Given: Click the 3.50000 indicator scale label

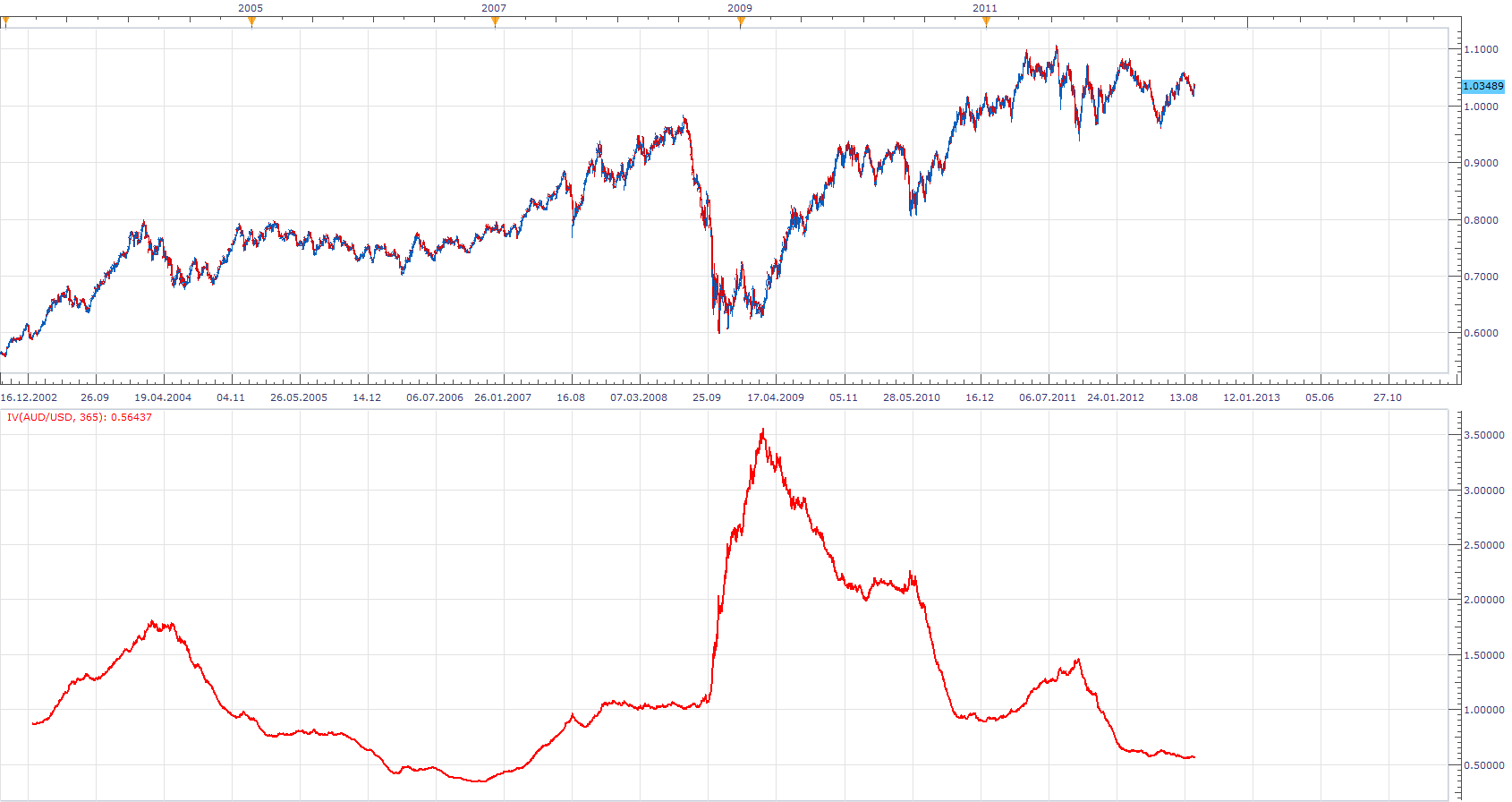Looking at the screenshot, I should [1484, 435].
